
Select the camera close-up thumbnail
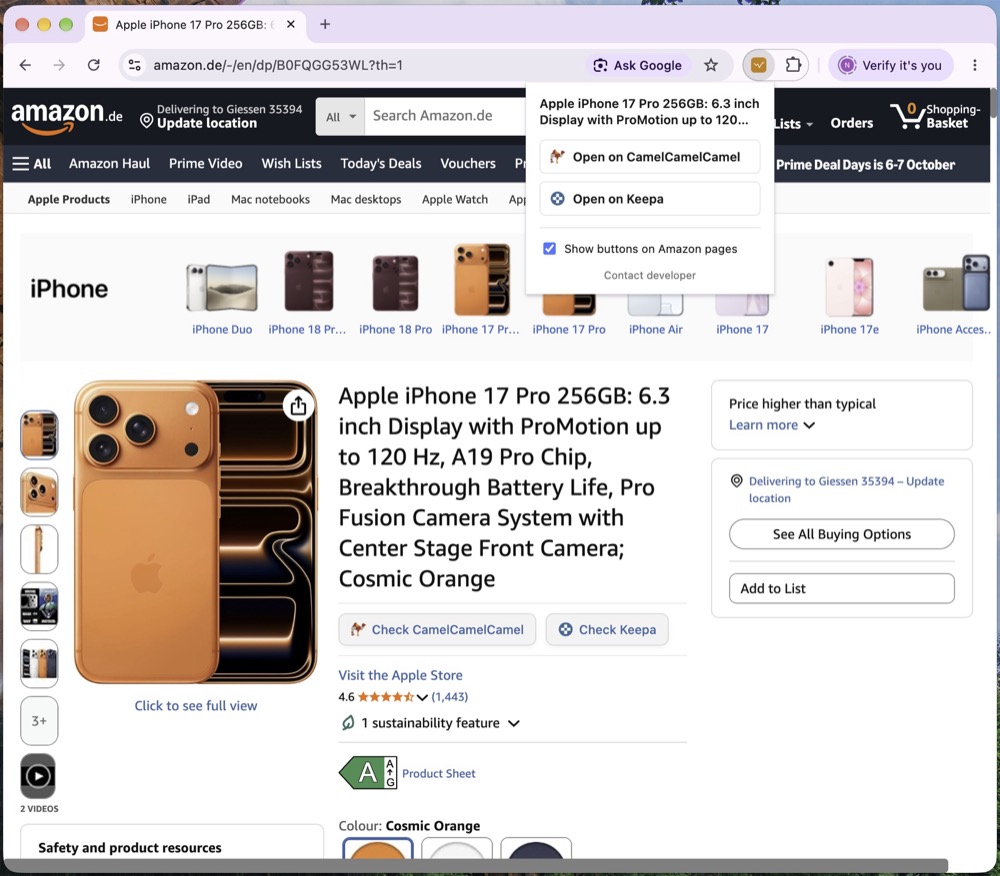(39, 492)
